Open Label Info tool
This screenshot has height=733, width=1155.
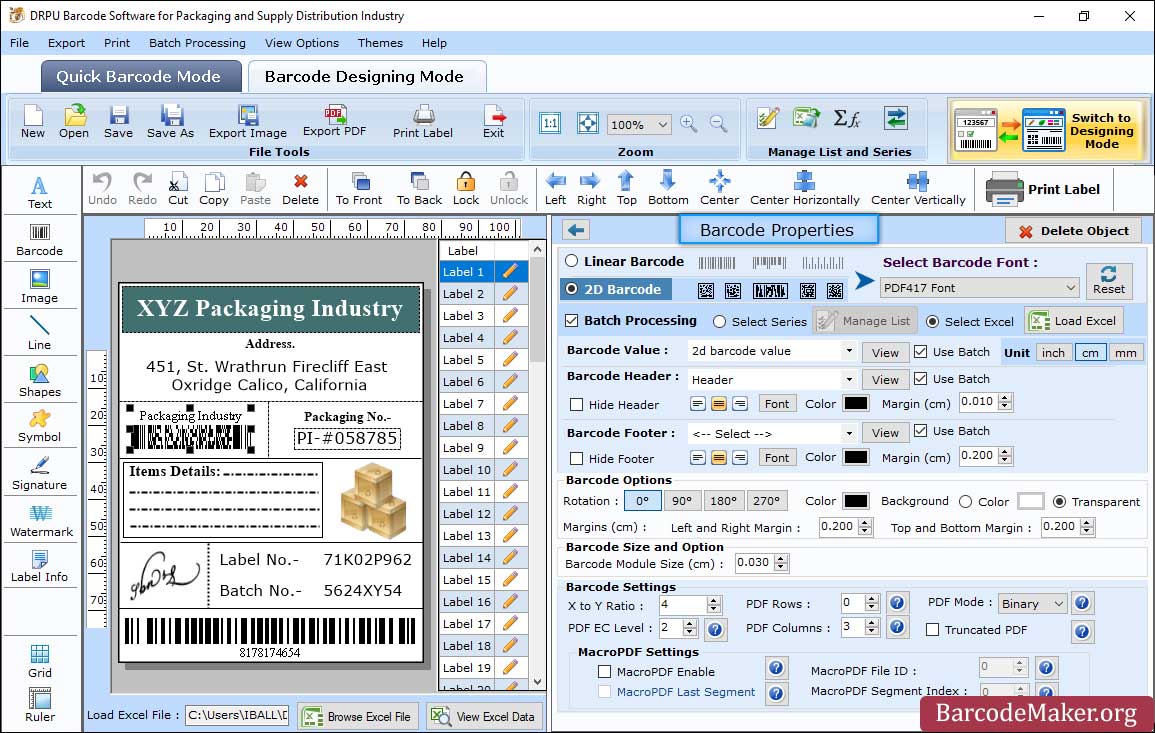coord(40,567)
